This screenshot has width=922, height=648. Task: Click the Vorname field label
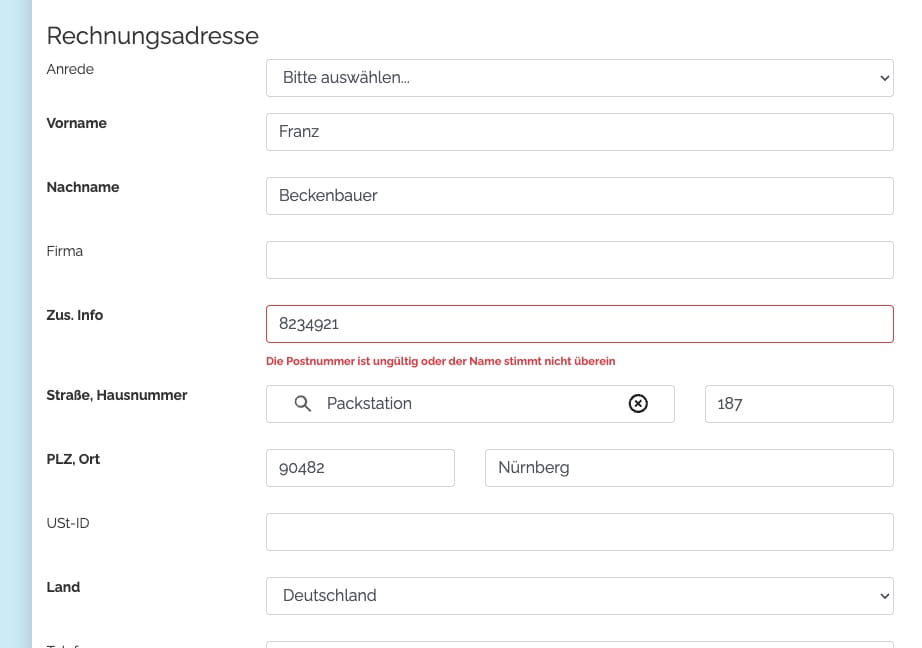click(x=77, y=123)
